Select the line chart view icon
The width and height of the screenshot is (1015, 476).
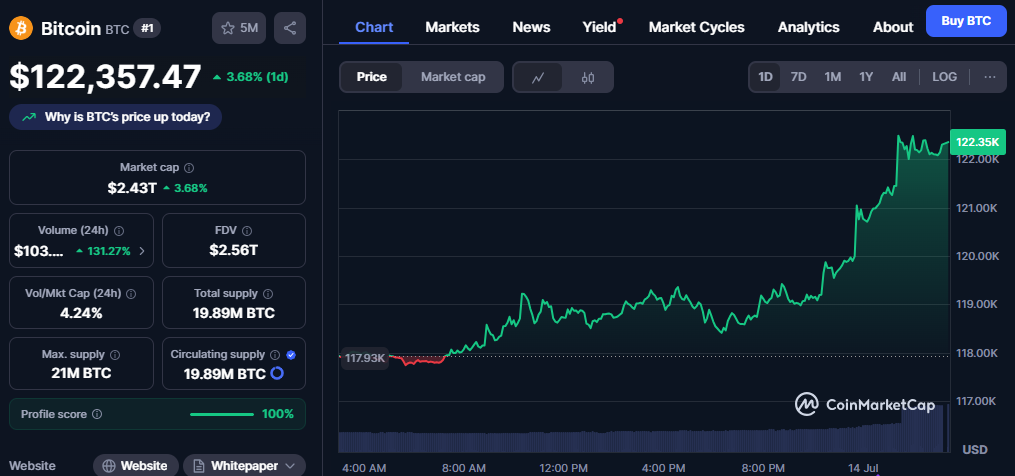538,78
